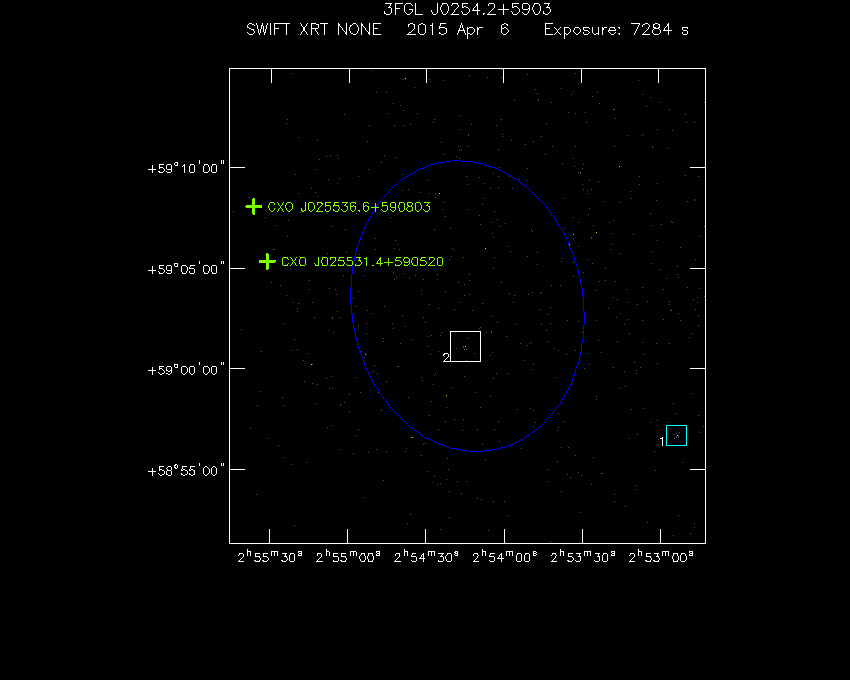The image size is (850, 680).
Task: Click green cross beside CXO J025536.6+590803
Action: [x=253, y=207]
